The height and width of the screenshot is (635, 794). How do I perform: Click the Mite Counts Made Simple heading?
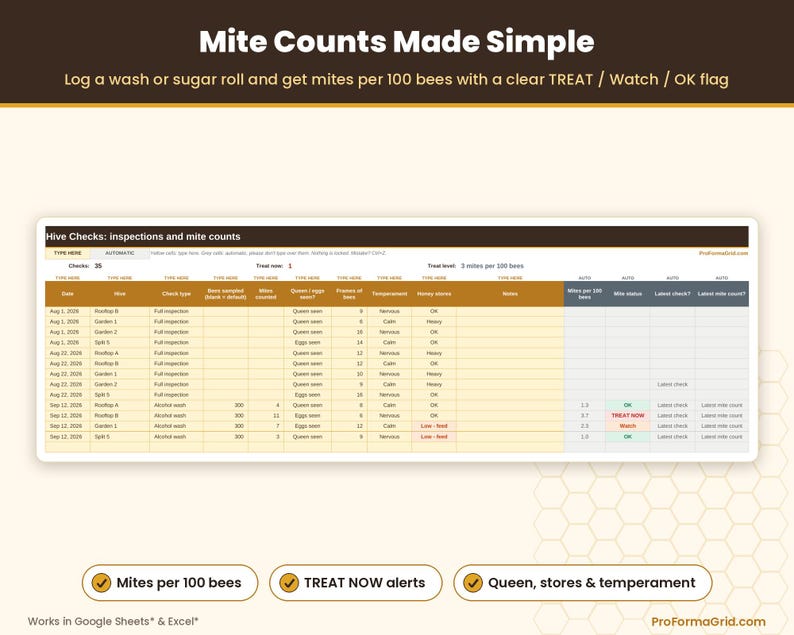(396, 42)
